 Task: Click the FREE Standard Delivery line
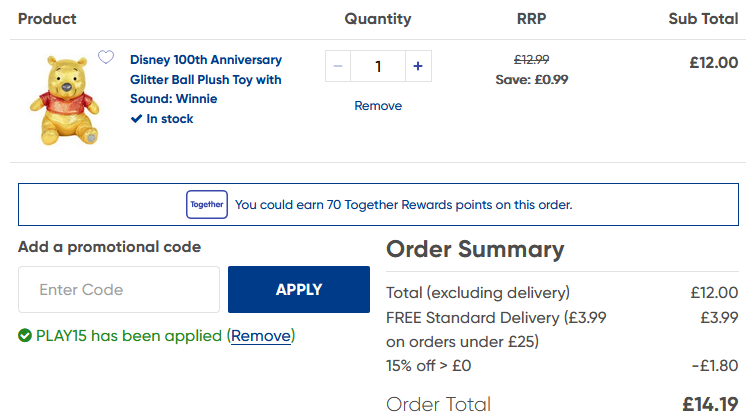(x=562, y=330)
